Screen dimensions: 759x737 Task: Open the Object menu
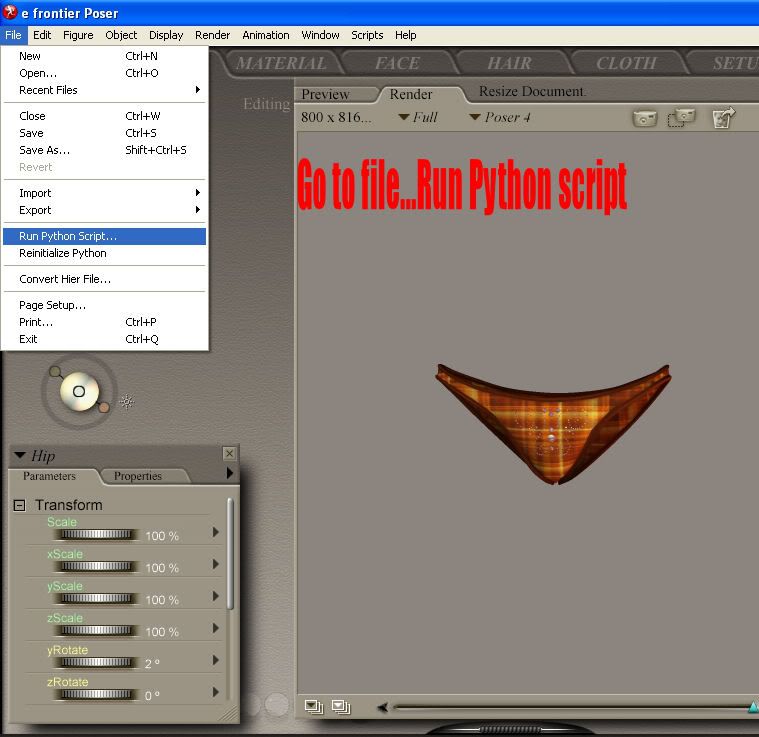pyautogui.click(x=121, y=35)
